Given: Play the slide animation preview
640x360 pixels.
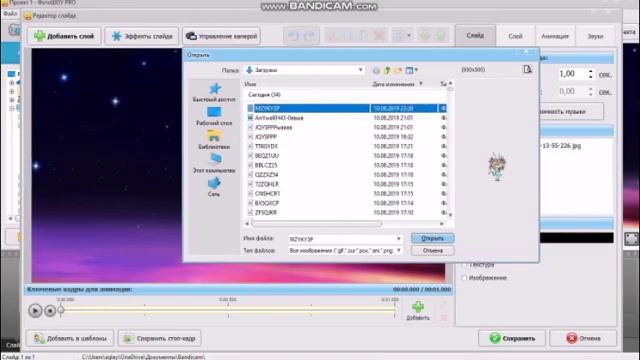Looking at the screenshot, I should point(35,311).
